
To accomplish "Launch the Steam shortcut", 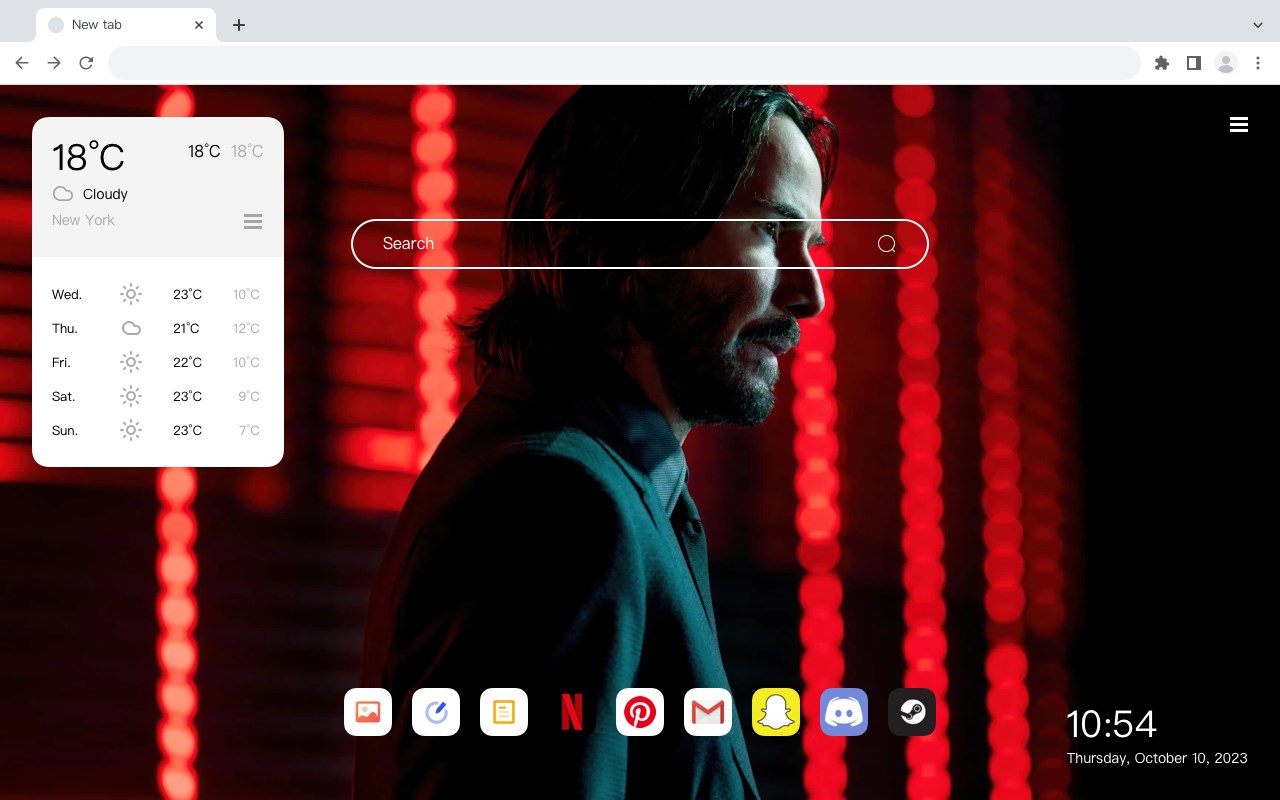I will click(912, 712).
